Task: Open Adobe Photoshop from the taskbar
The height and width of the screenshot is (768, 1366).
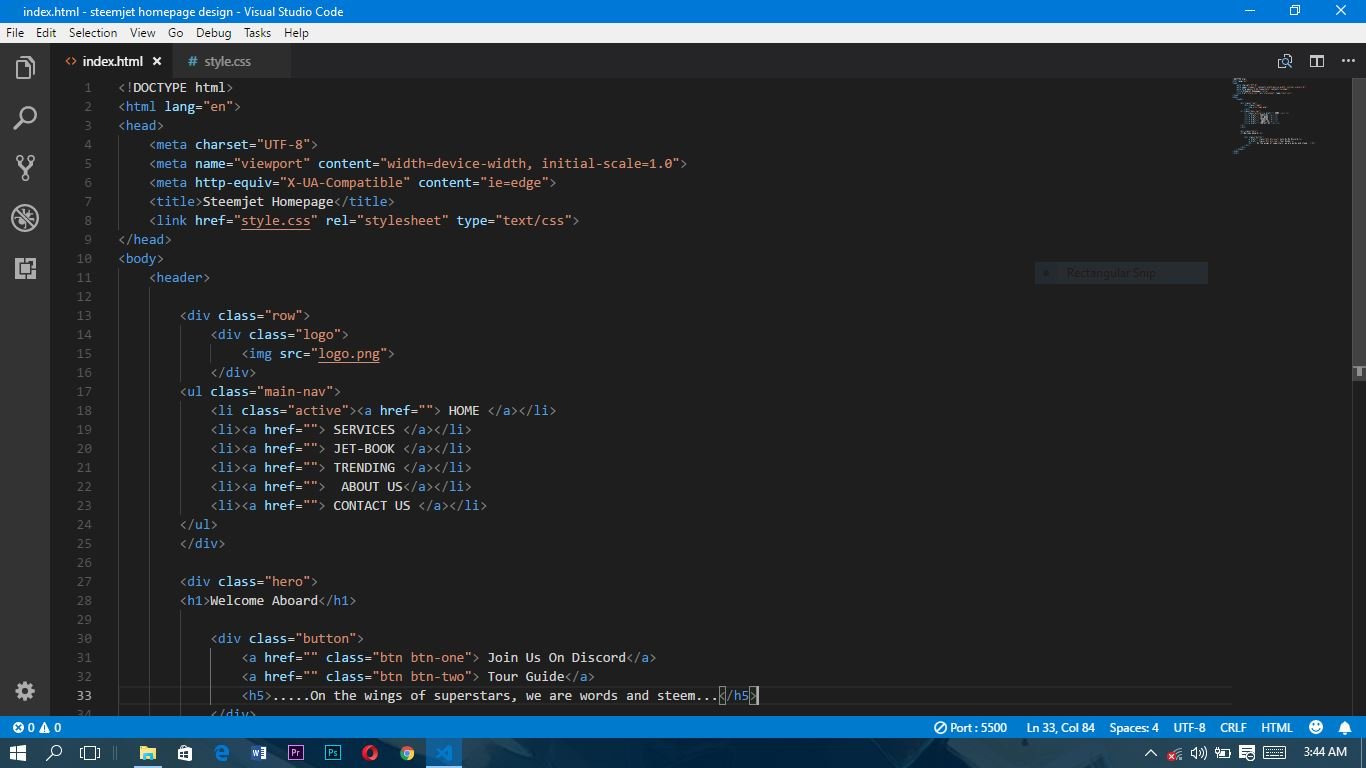Action: [333, 753]
